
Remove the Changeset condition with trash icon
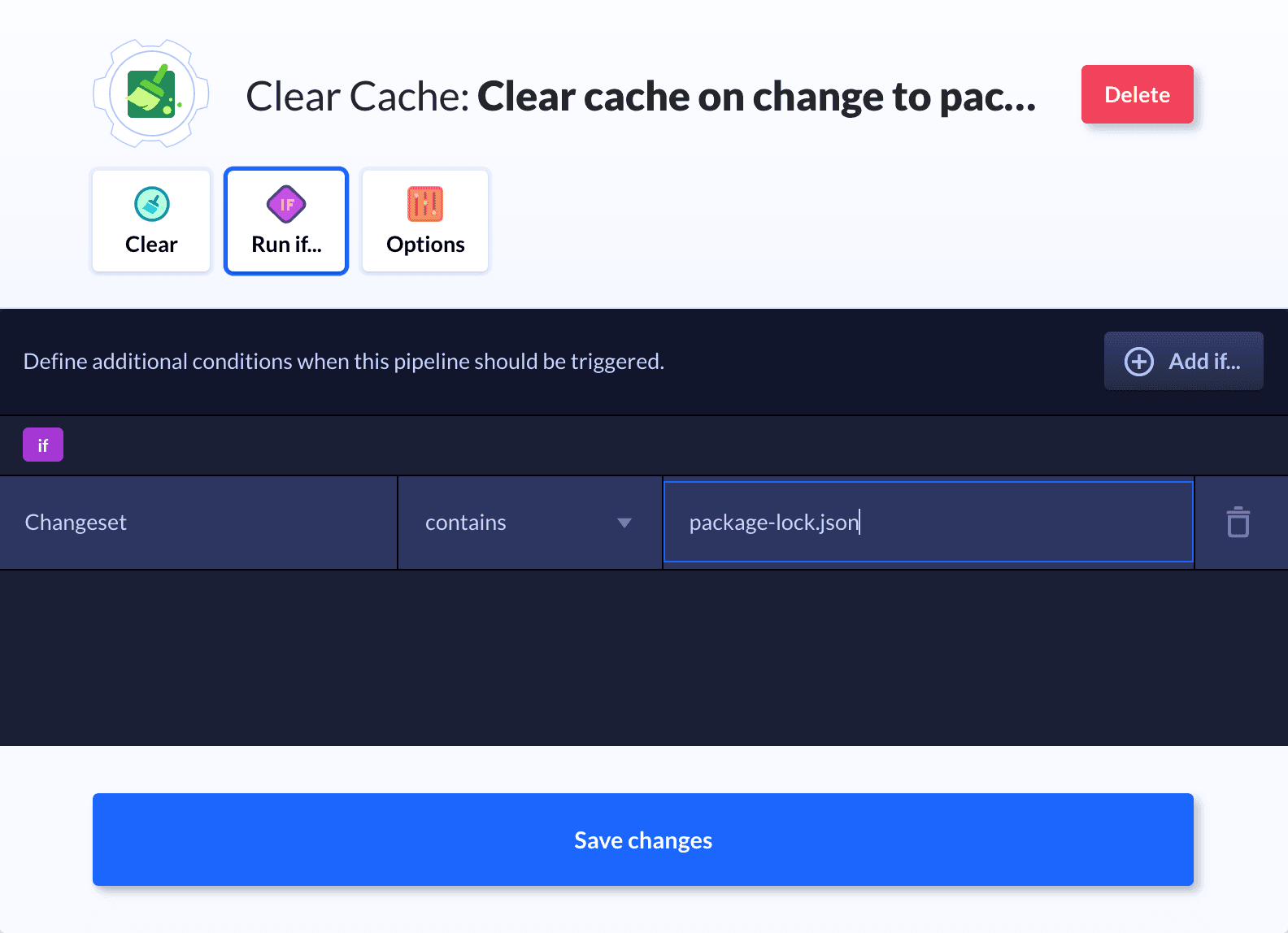[x=1238, y=523]
